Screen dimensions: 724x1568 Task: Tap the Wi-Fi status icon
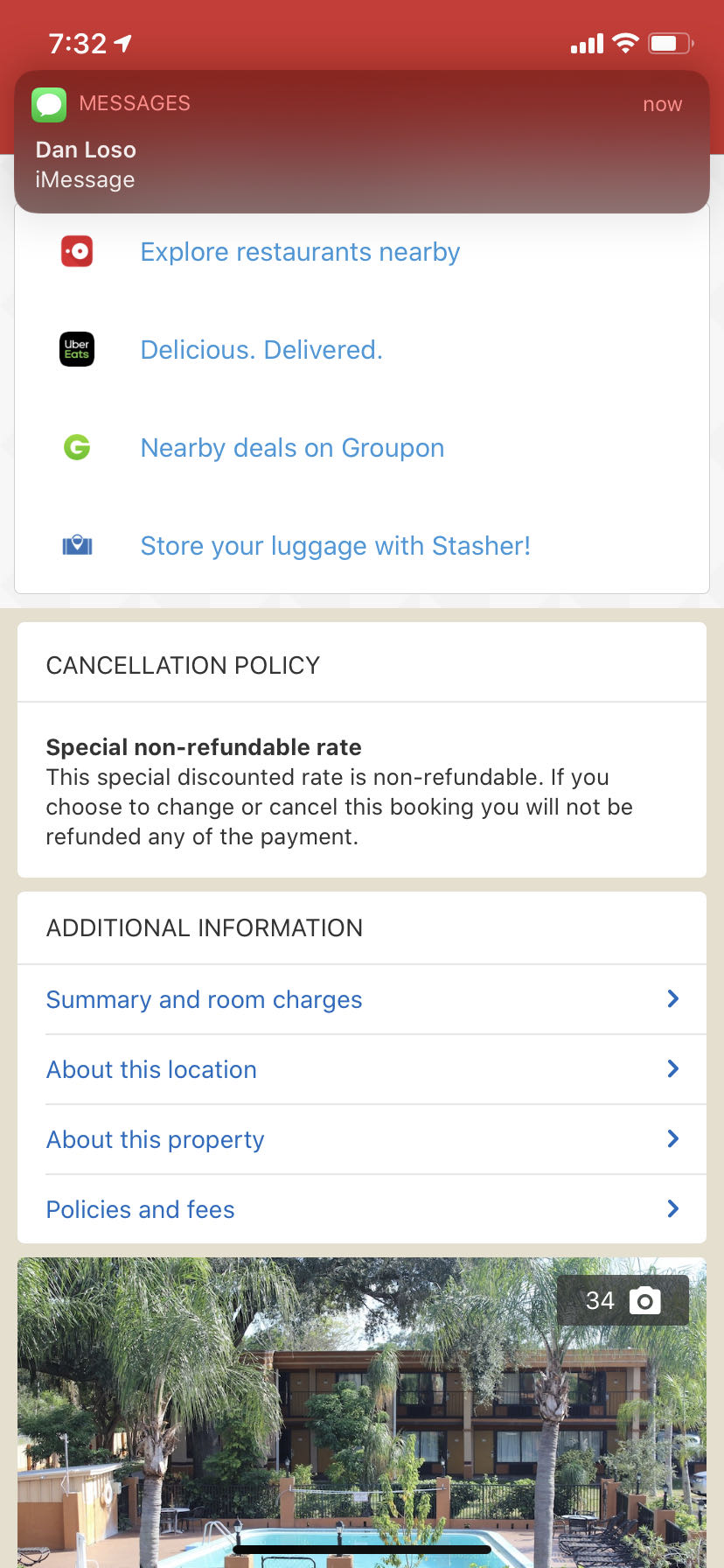(625, 43)
